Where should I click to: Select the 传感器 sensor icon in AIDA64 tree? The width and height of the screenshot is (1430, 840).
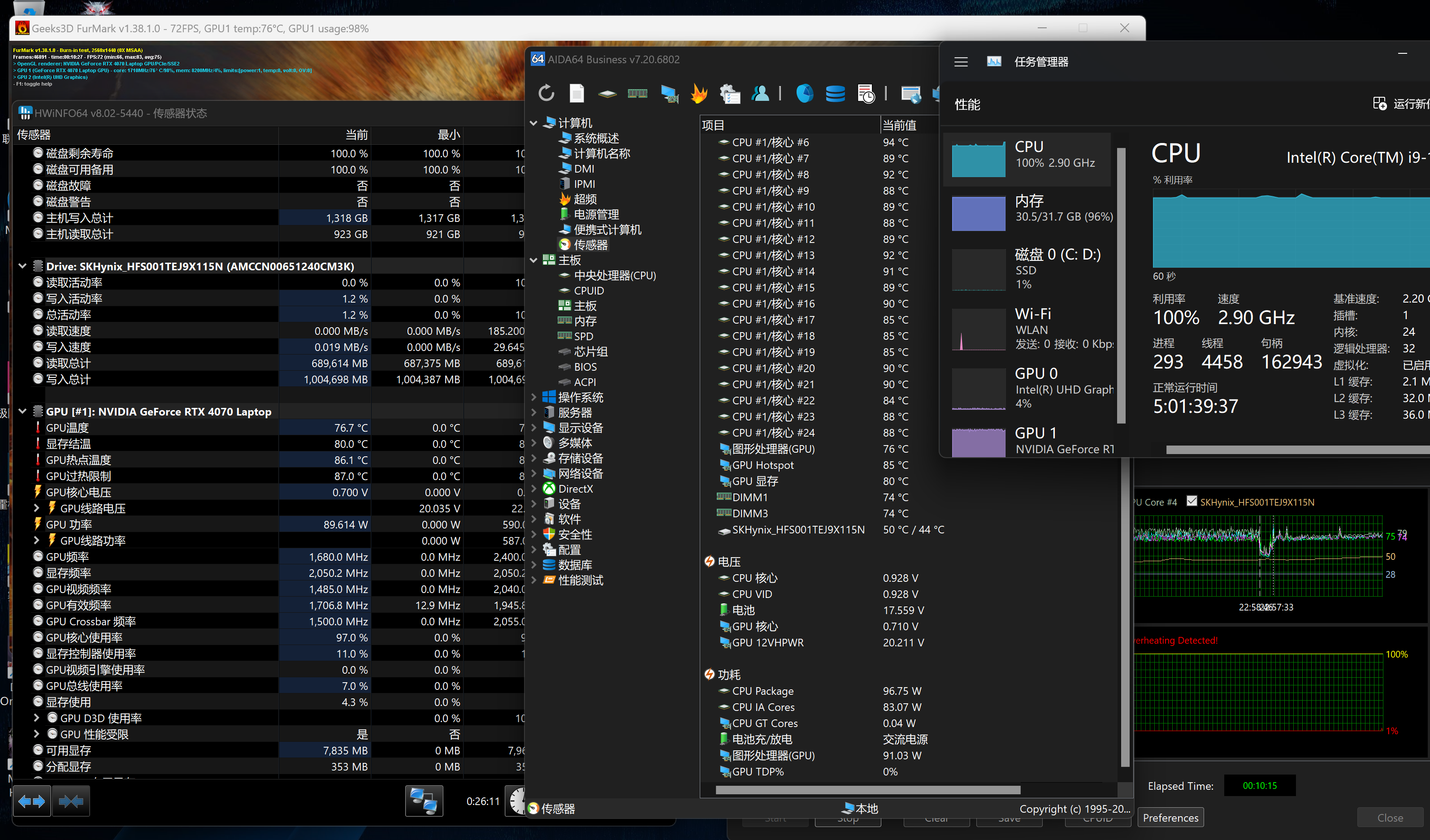(x=565, y=245)
